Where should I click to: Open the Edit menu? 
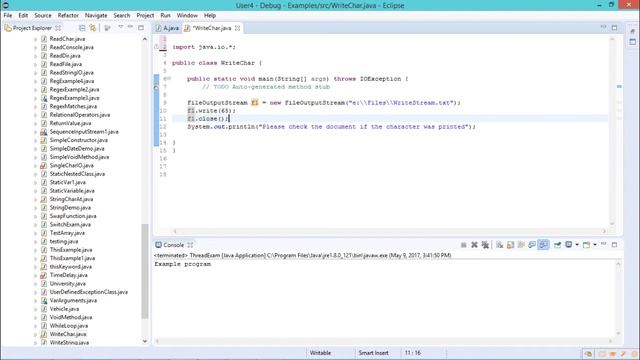[x=23, y=15]
